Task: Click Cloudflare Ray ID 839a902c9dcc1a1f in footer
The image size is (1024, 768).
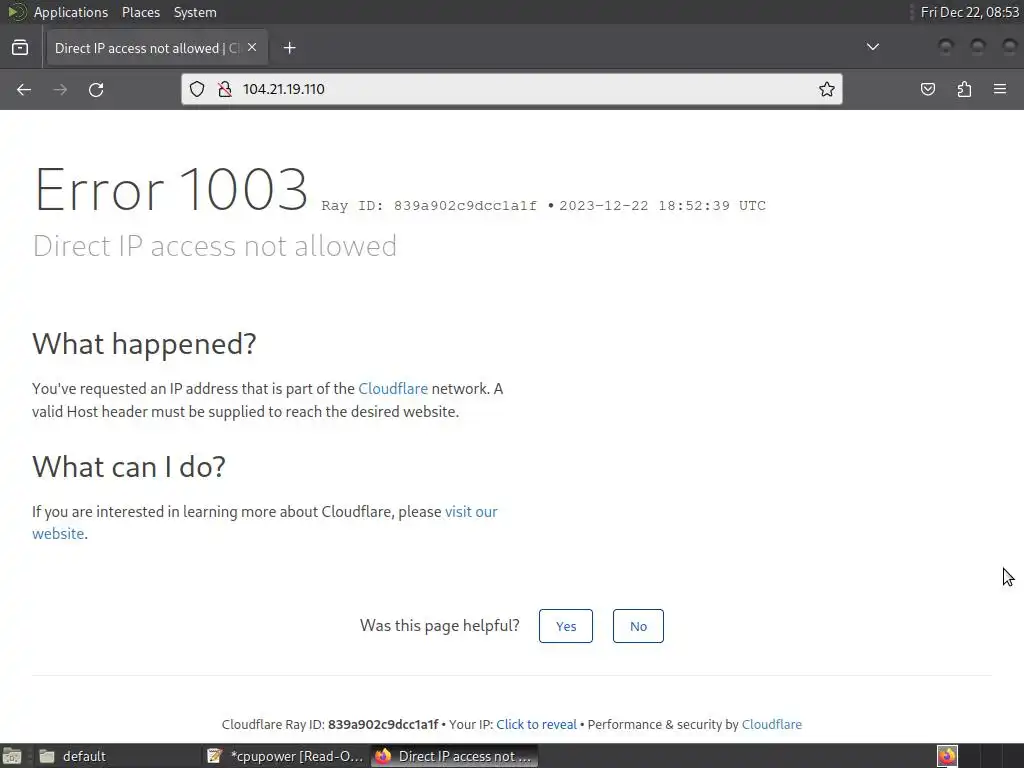Action: click(330, 724)
